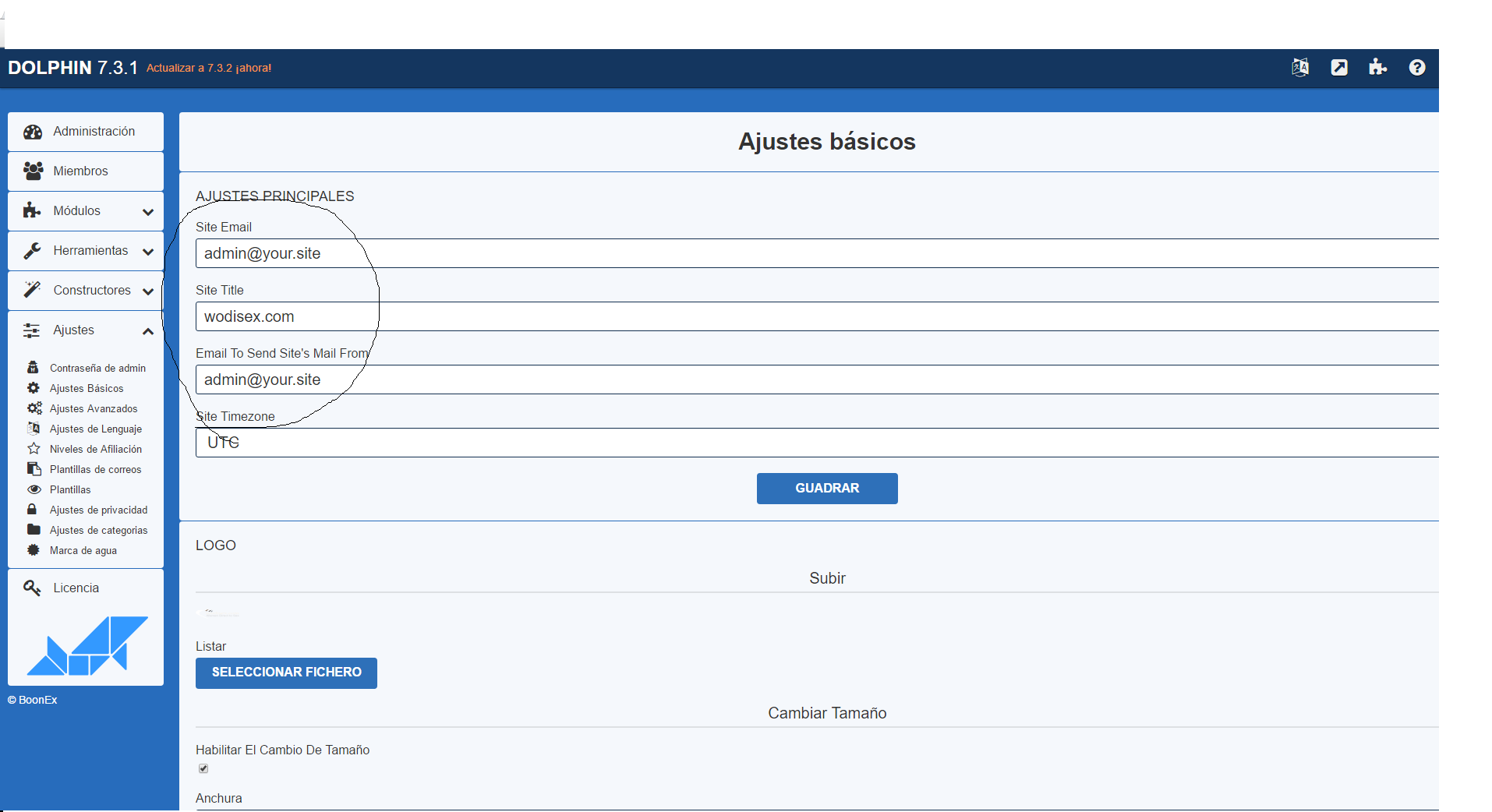Toggle Habilitar El Cambio De Tamaño checkbox
1492x812 pixels.
coord(203,768)
